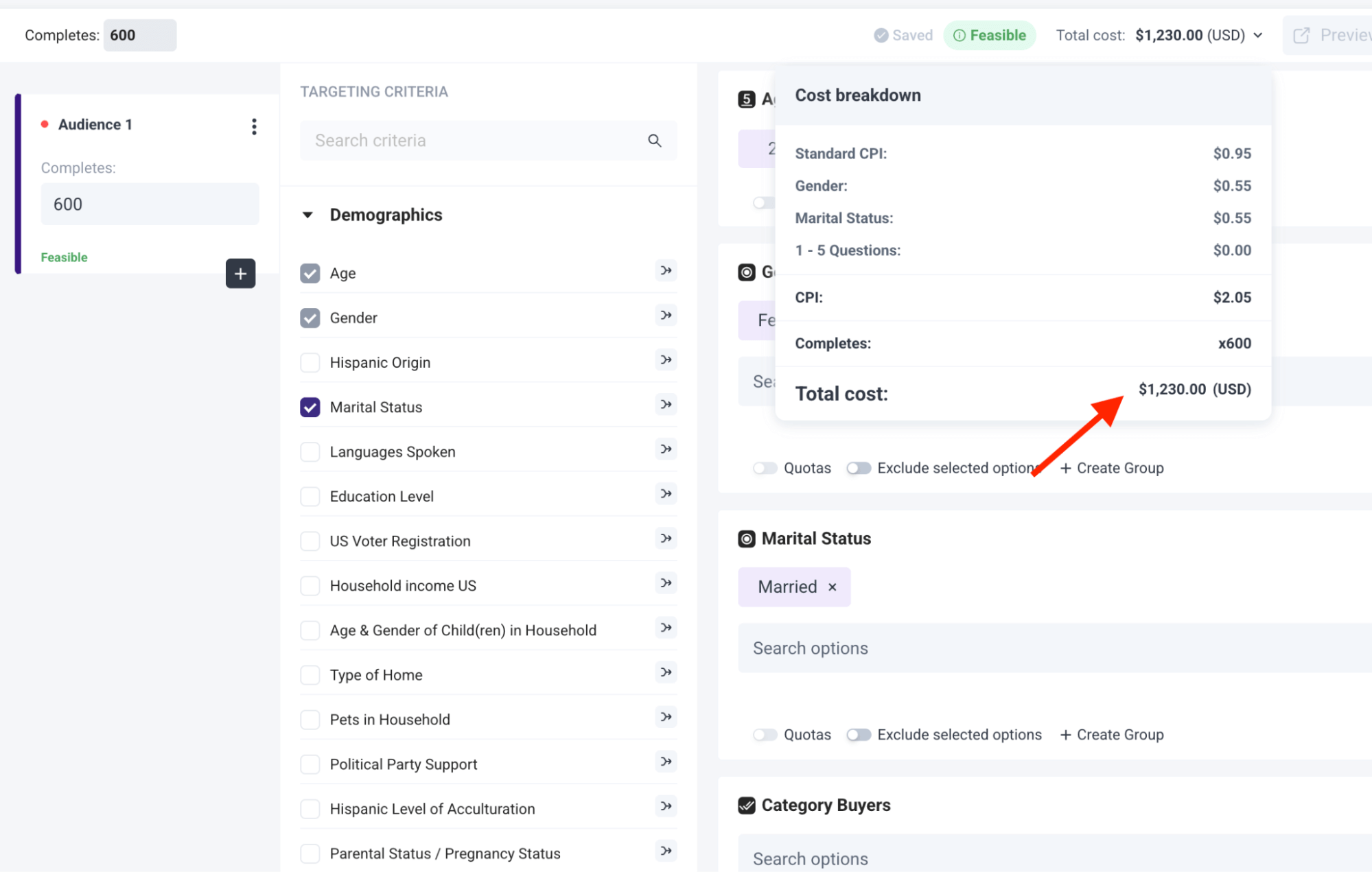Screen dimensions: 1372x872
Task: Toggle Exclude selected options under Marital Status
Action: tap(858, 735)
